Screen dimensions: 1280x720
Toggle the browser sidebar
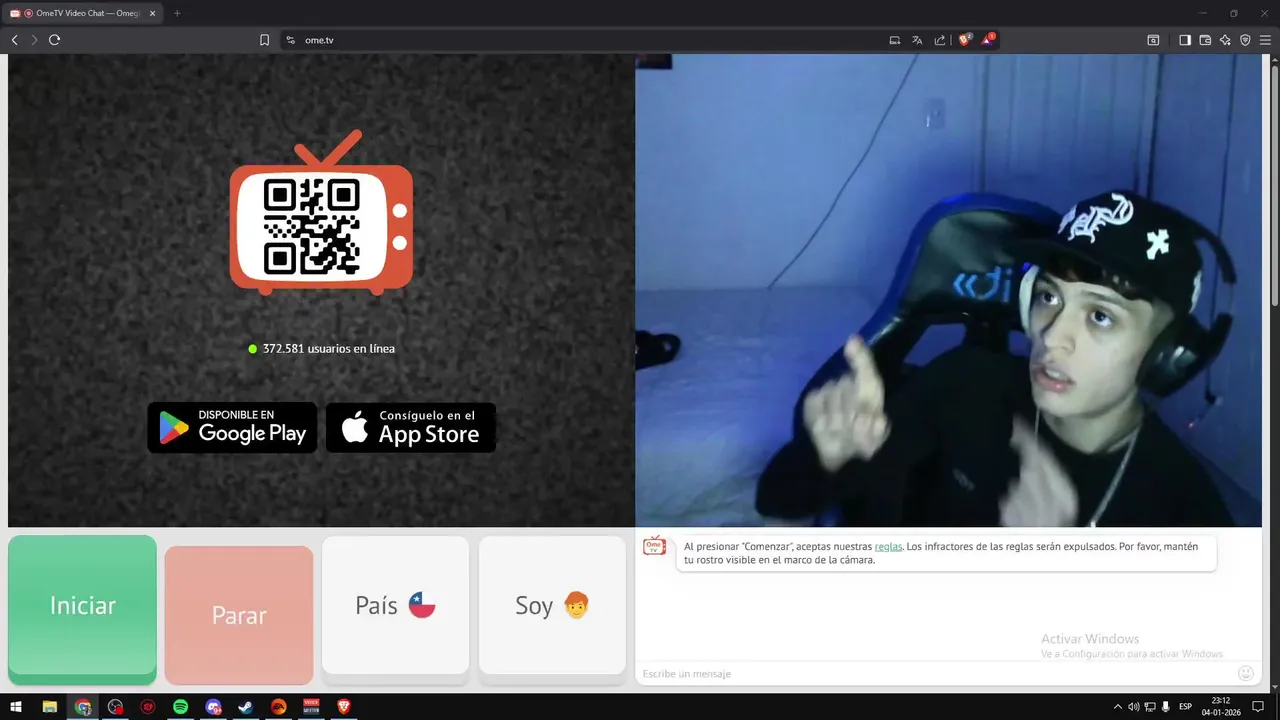[1185, 40]
